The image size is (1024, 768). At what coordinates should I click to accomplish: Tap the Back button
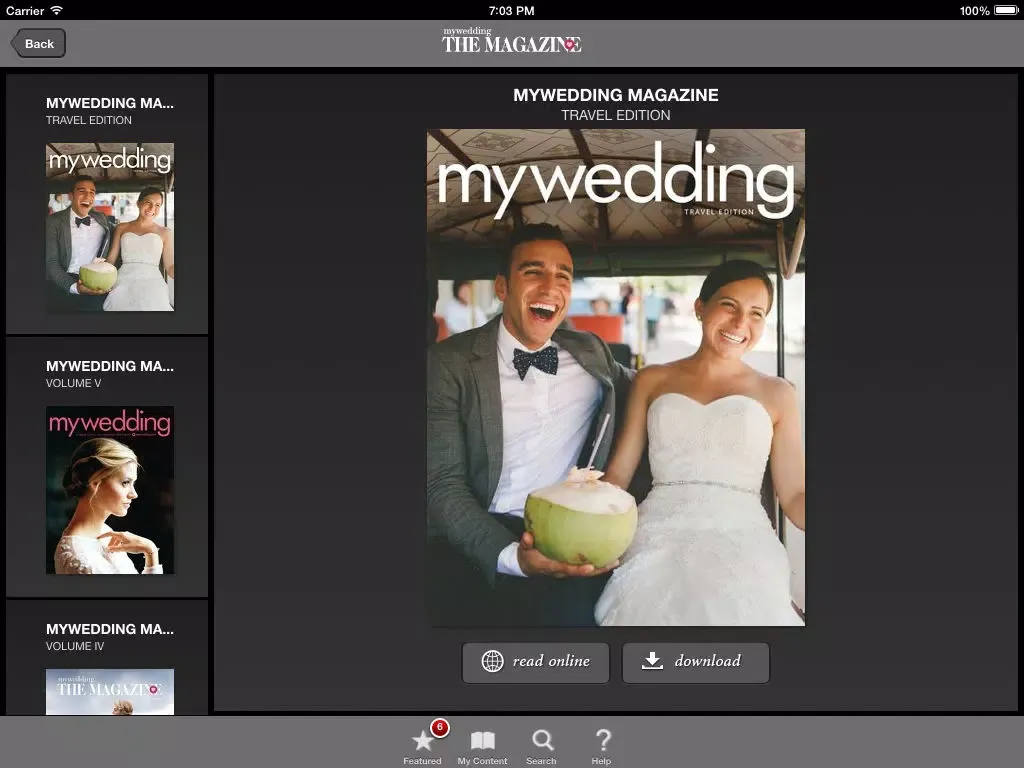point(38,44)
